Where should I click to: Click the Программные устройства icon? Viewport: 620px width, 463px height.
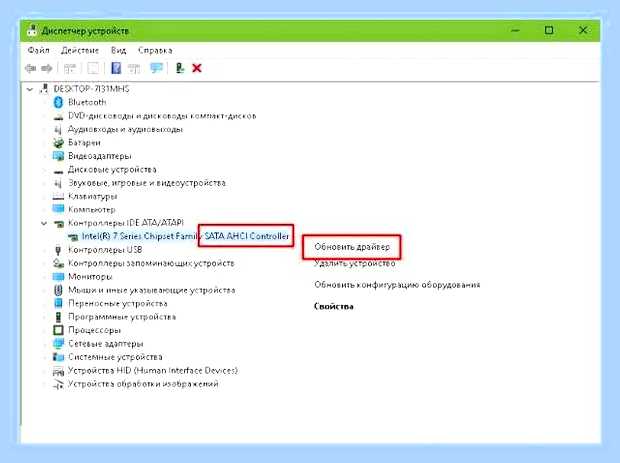pos(58,317)
